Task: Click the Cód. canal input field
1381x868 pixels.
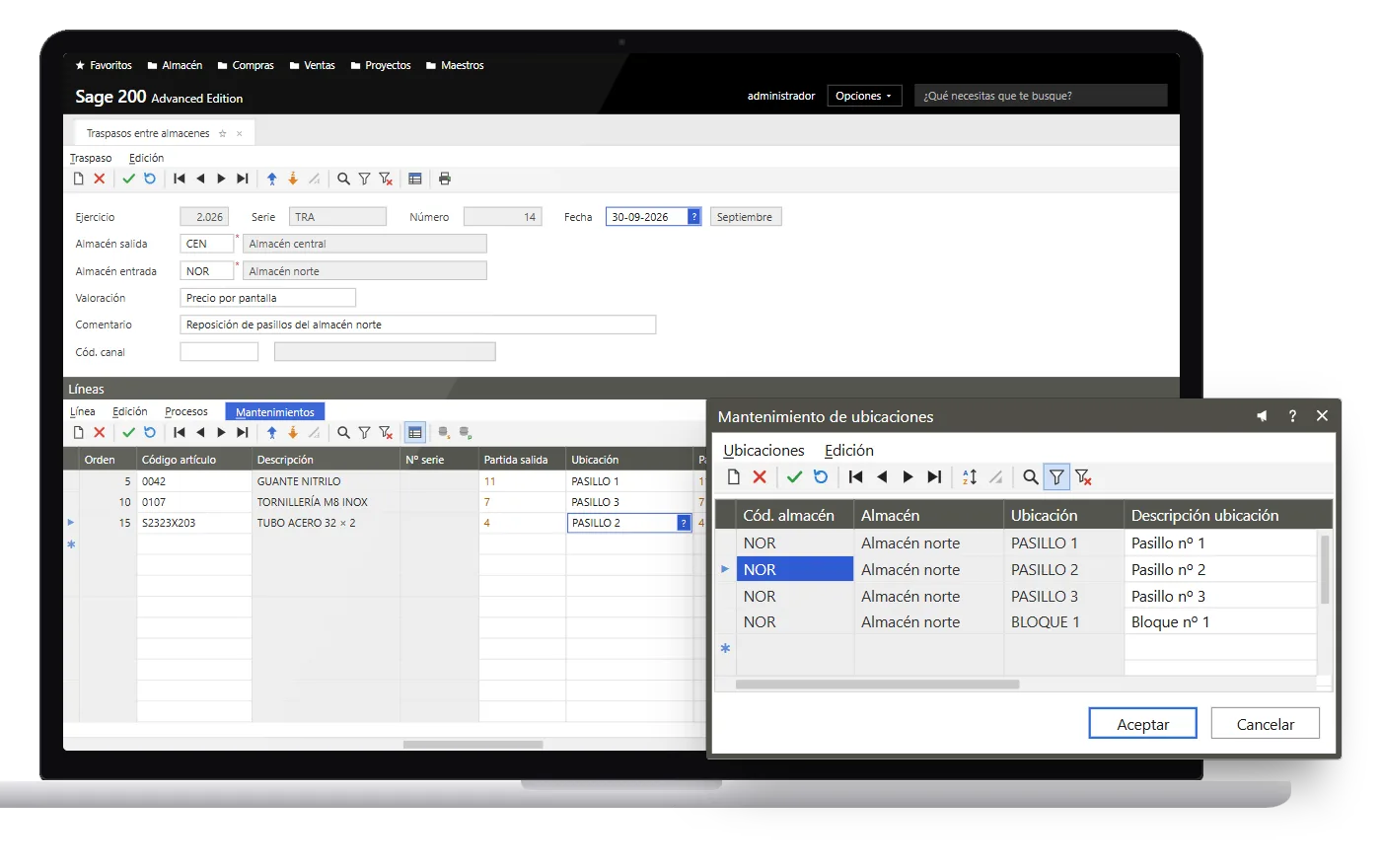Action: click(x=219, y=352)
